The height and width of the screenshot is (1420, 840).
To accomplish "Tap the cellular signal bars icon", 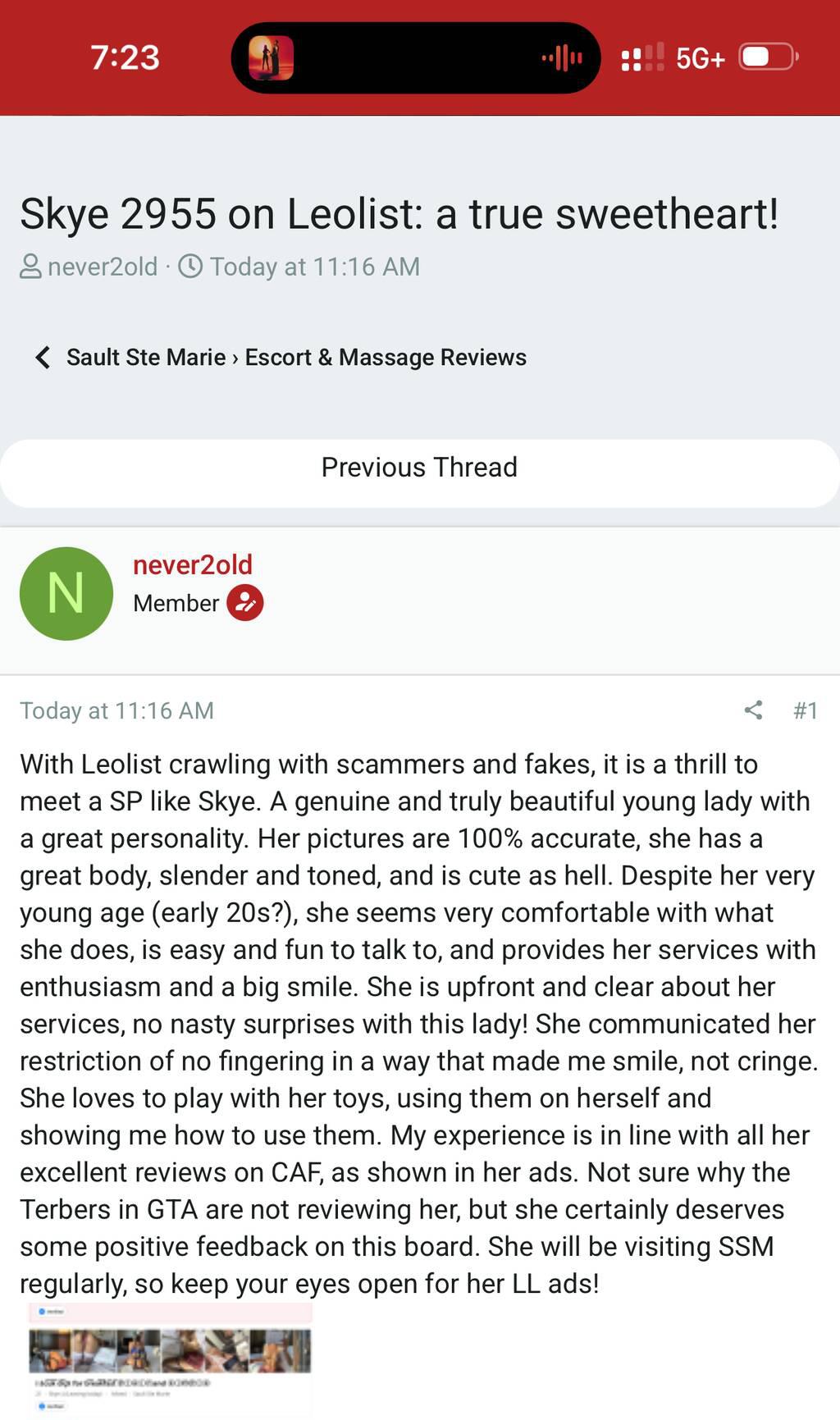I will [642, 58].
